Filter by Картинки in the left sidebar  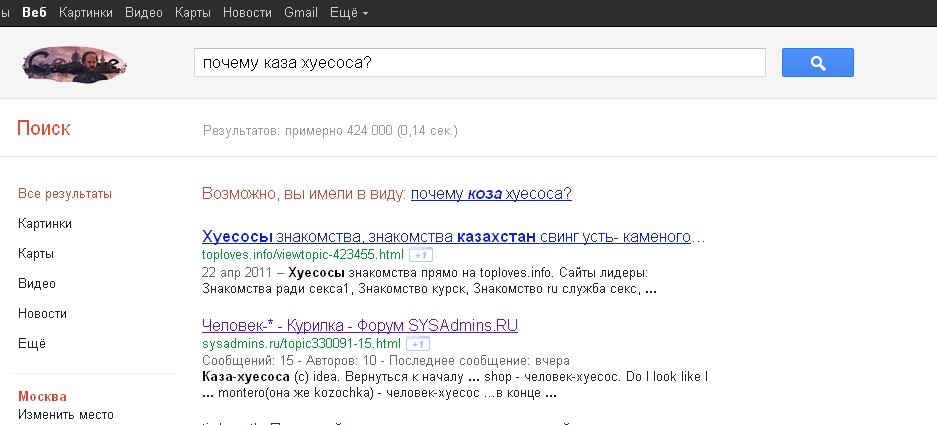[45, 224]
